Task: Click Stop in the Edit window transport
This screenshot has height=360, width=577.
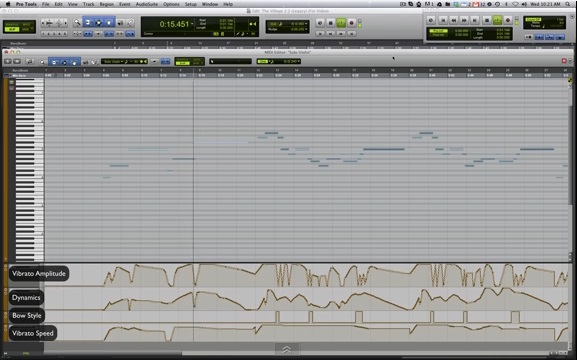Action: [x=330, y=23]
